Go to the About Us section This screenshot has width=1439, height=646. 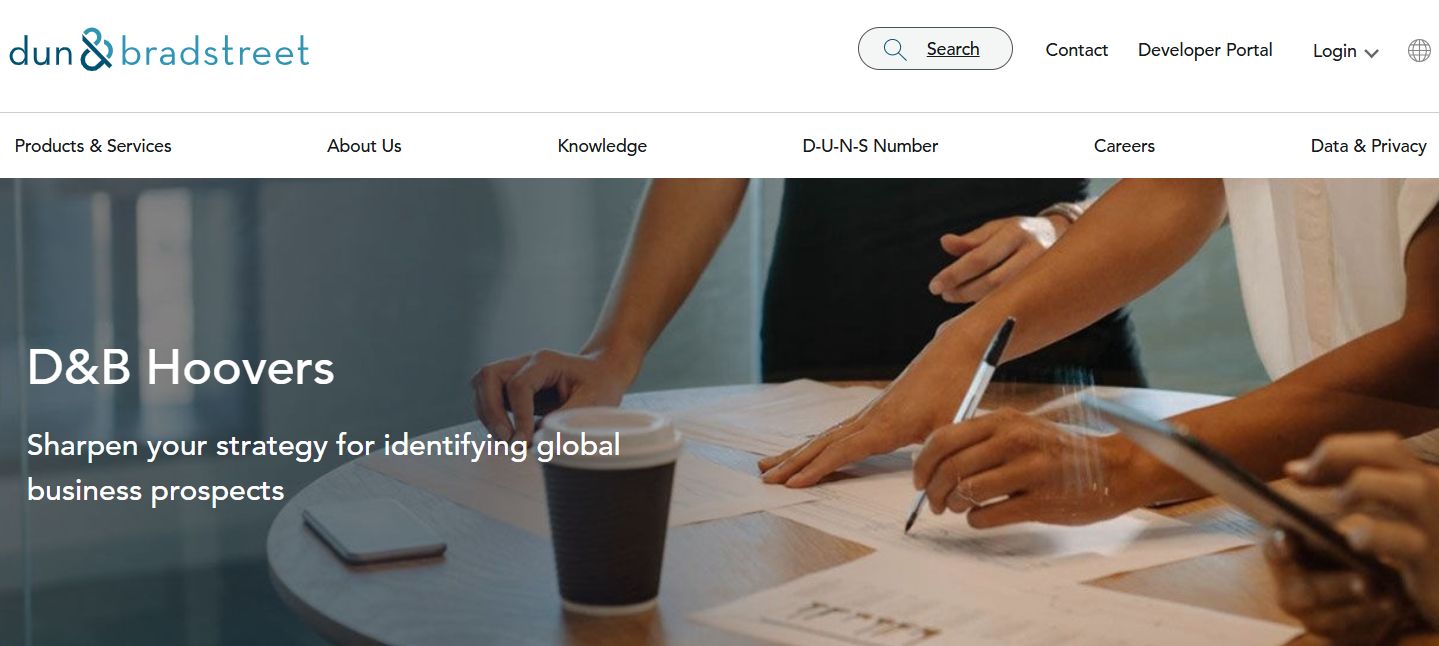click(364, 146)
